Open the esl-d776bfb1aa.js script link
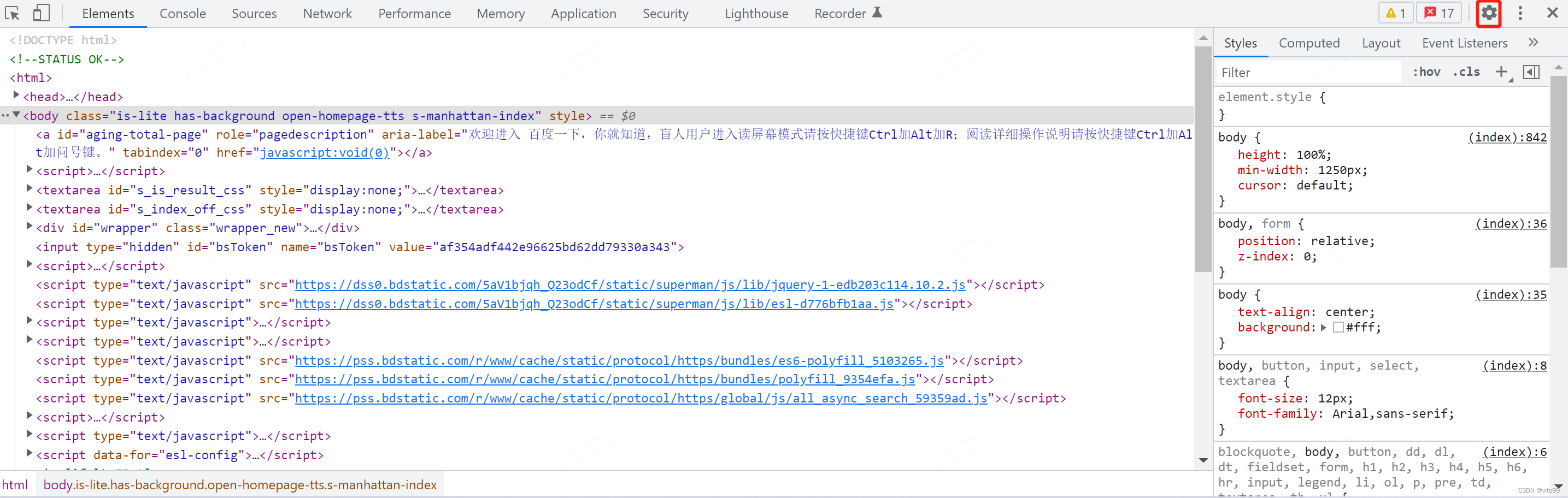This screenshot has width=1568, height=498. click(x=594, y=304)
